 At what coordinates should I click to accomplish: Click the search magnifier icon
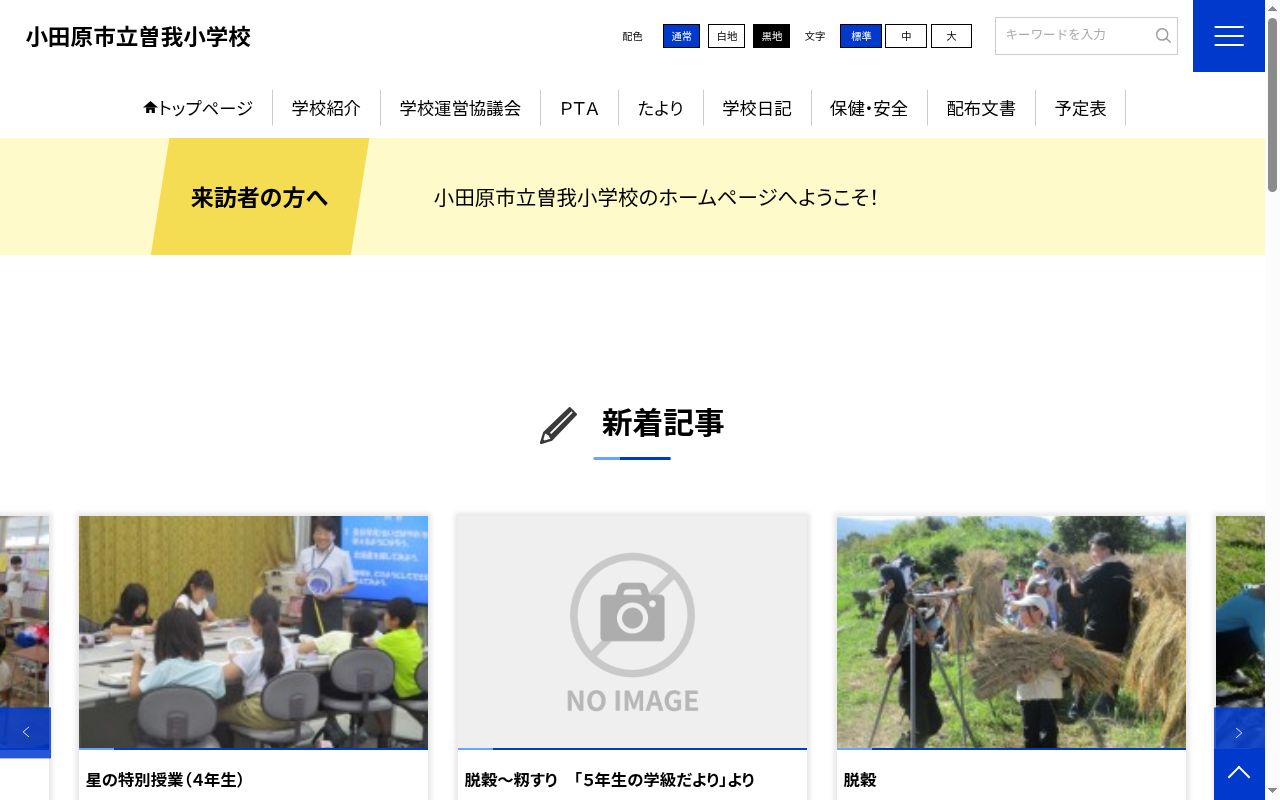(x=1163, y=36)
